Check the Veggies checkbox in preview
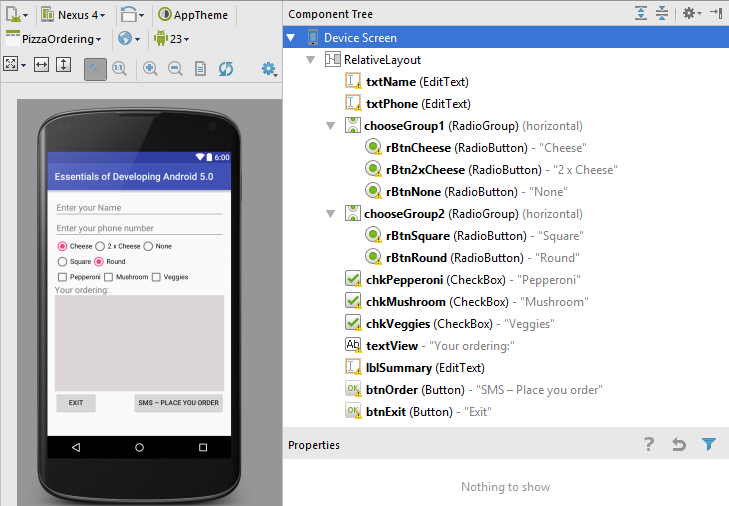 170,277
